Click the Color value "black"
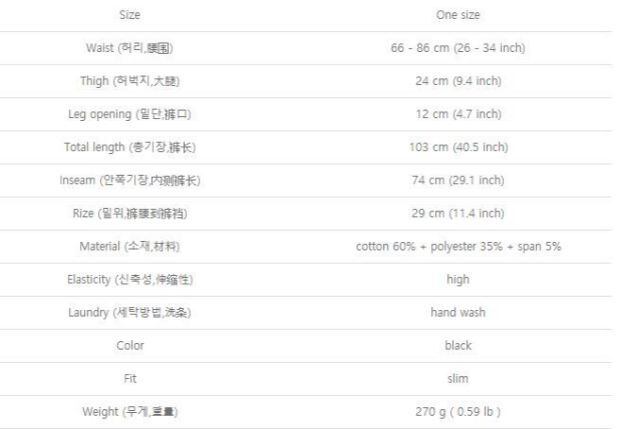 click(x=458, y=345)
